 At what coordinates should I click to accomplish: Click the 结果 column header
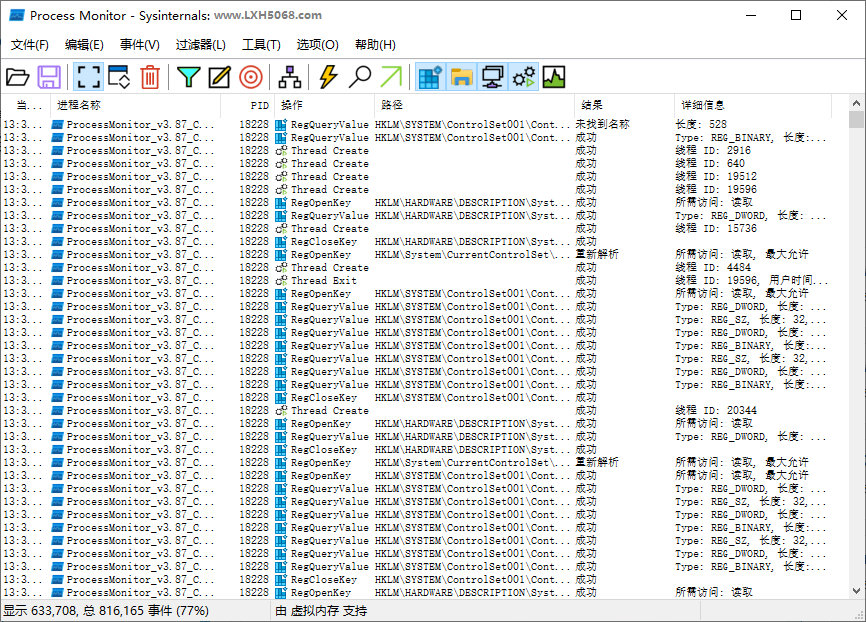[x=625, y=106]
